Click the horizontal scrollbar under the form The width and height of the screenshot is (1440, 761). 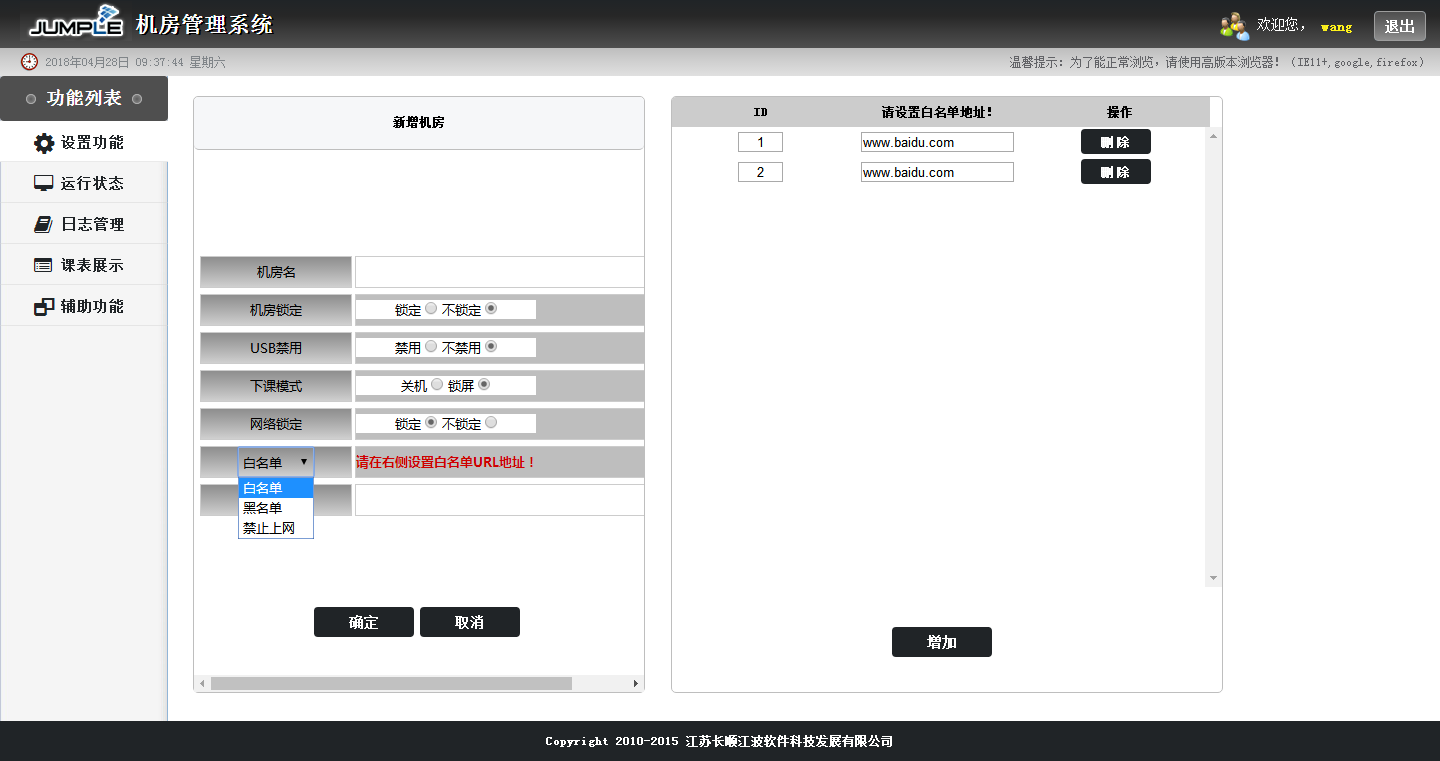click(390, 684)
